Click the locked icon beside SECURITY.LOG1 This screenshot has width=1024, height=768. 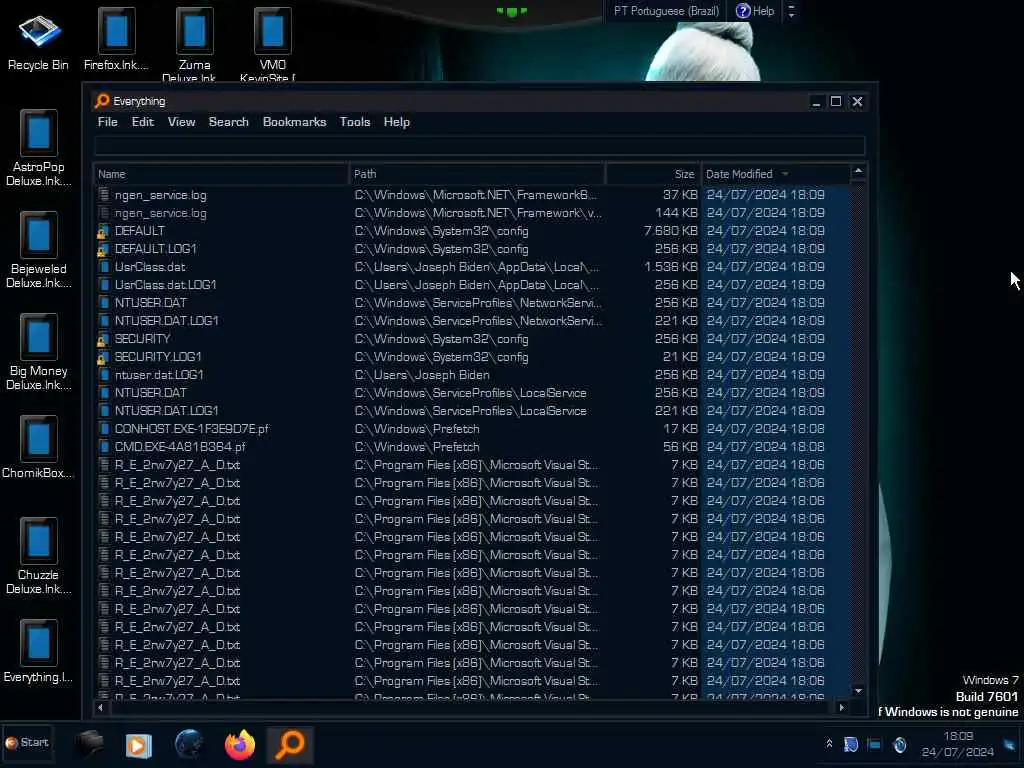(x=103, y=357)
